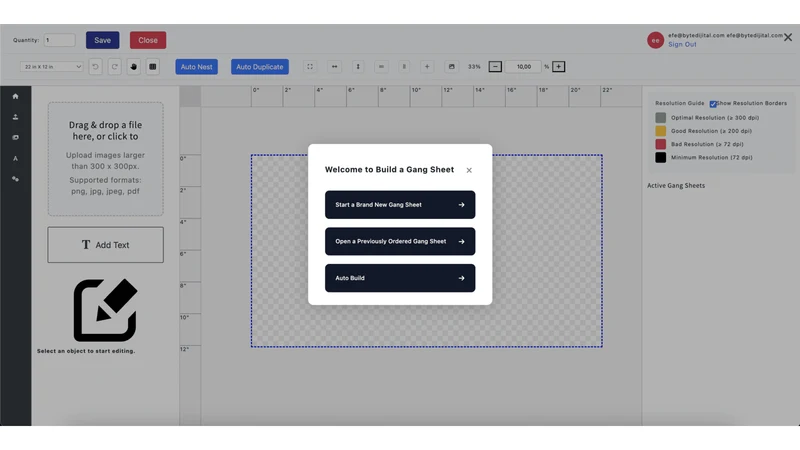Open the 22 in X 12 in size dropdown
800x450 pixels.
point(52,67)
